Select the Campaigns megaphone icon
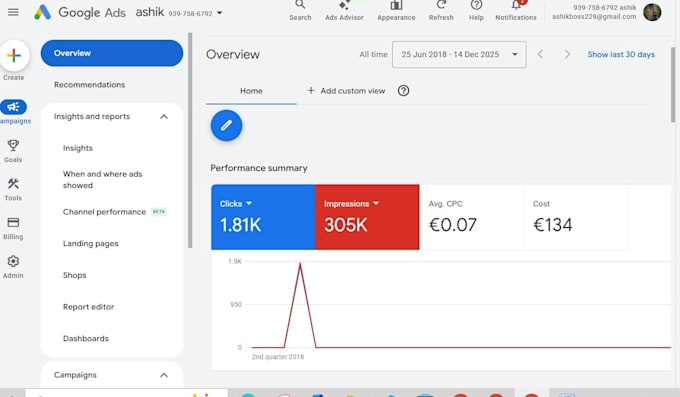Image resolution: width=680 pixels, height=397 pixels. point(13,107)
